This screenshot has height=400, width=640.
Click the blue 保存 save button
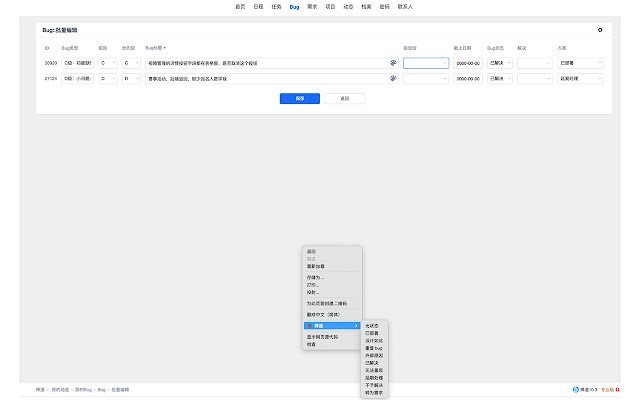click(x=300, y=98)
